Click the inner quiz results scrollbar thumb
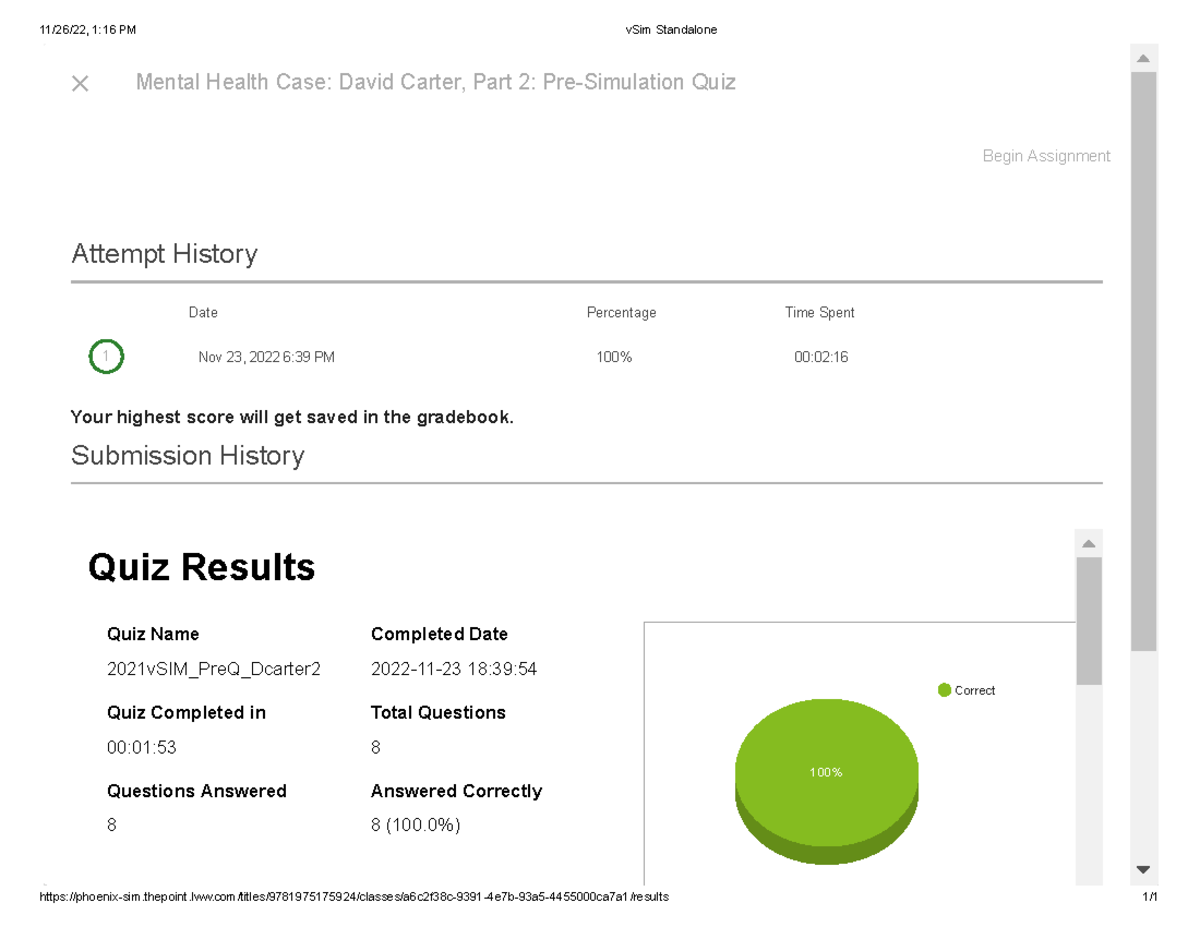Viewport: 1200px width, 927px height. 1088,620
